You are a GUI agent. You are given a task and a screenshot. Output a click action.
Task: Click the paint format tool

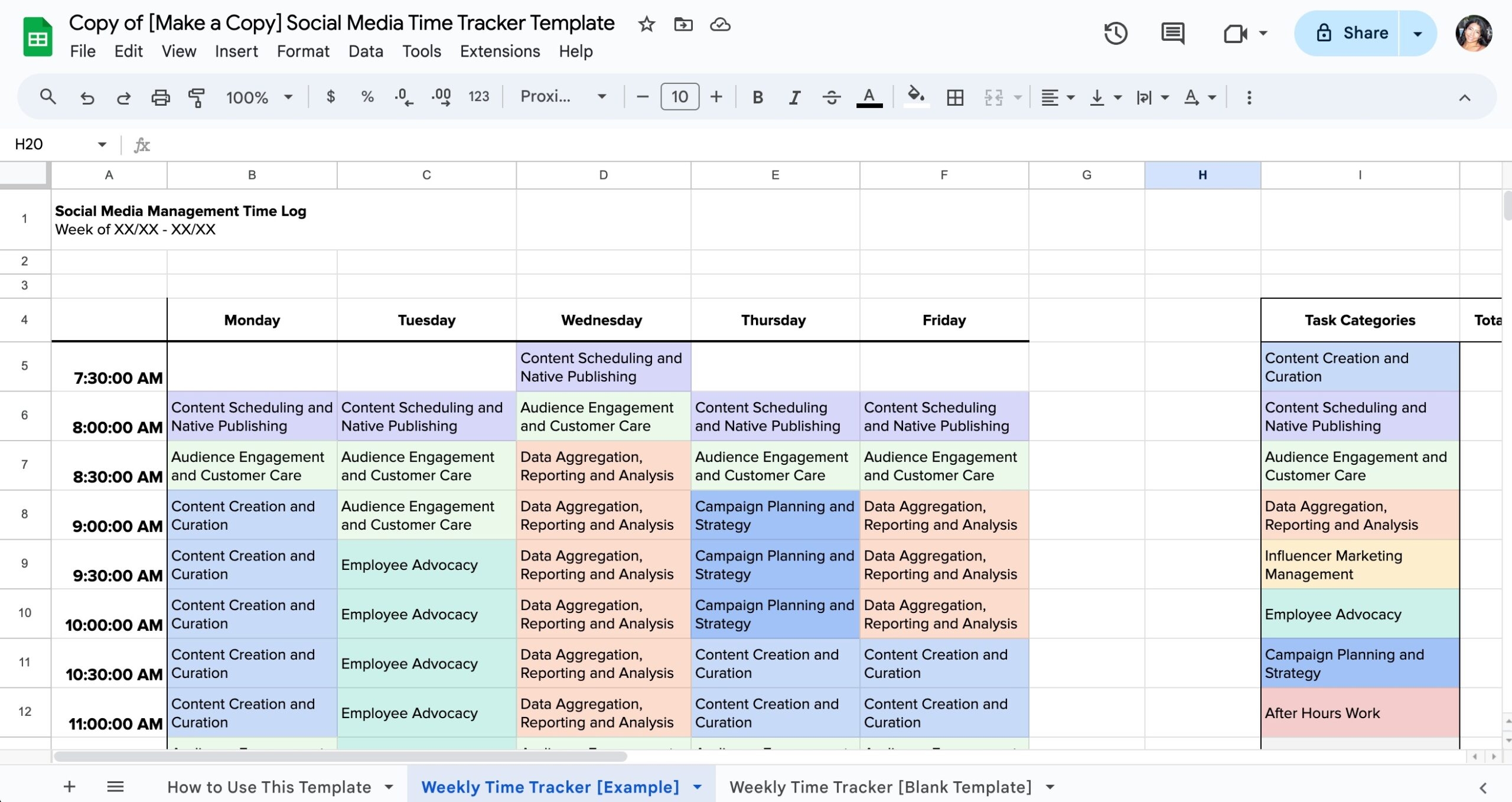point(196,97)
